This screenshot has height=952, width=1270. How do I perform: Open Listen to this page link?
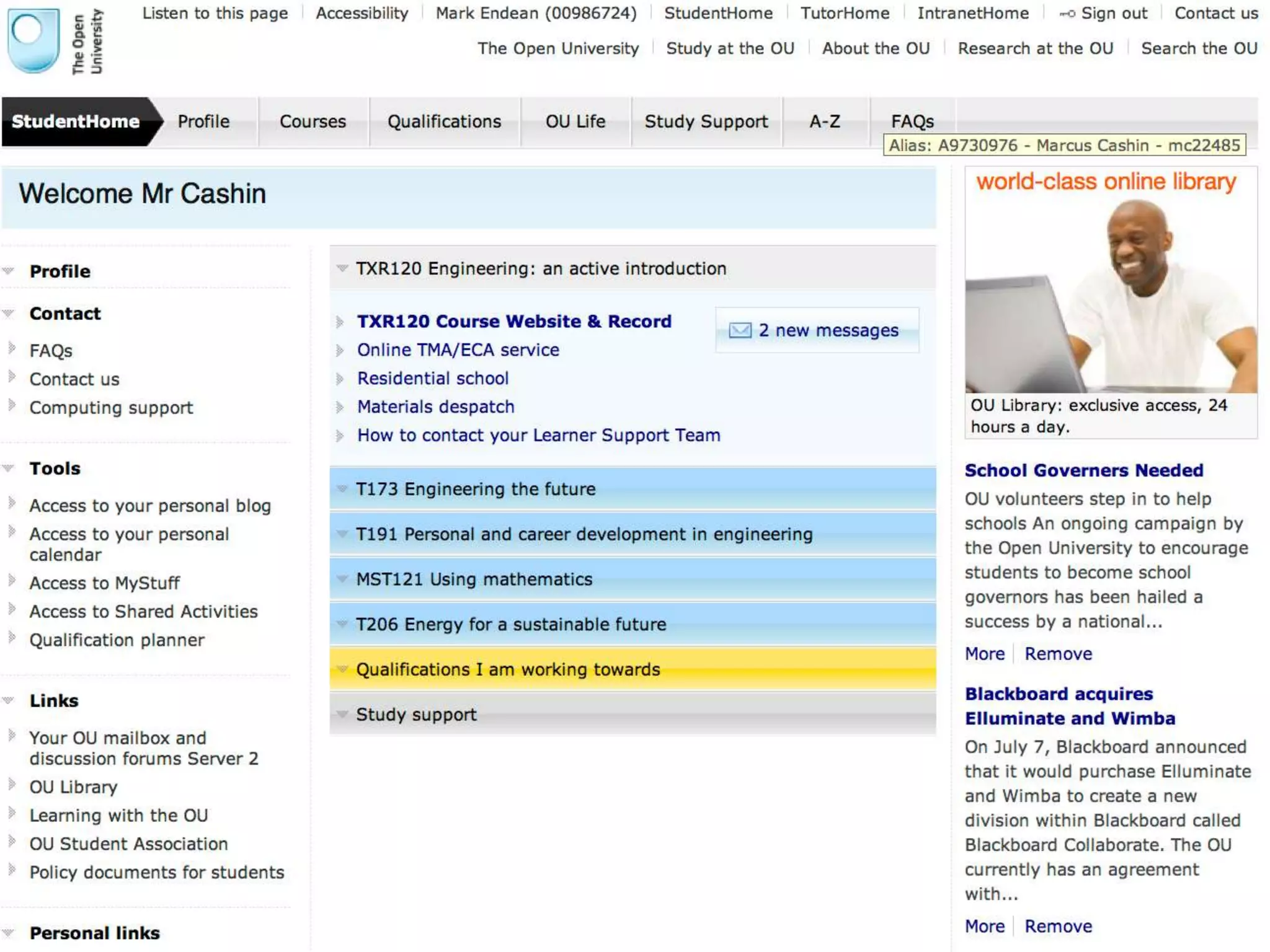[x=215, y=13]
